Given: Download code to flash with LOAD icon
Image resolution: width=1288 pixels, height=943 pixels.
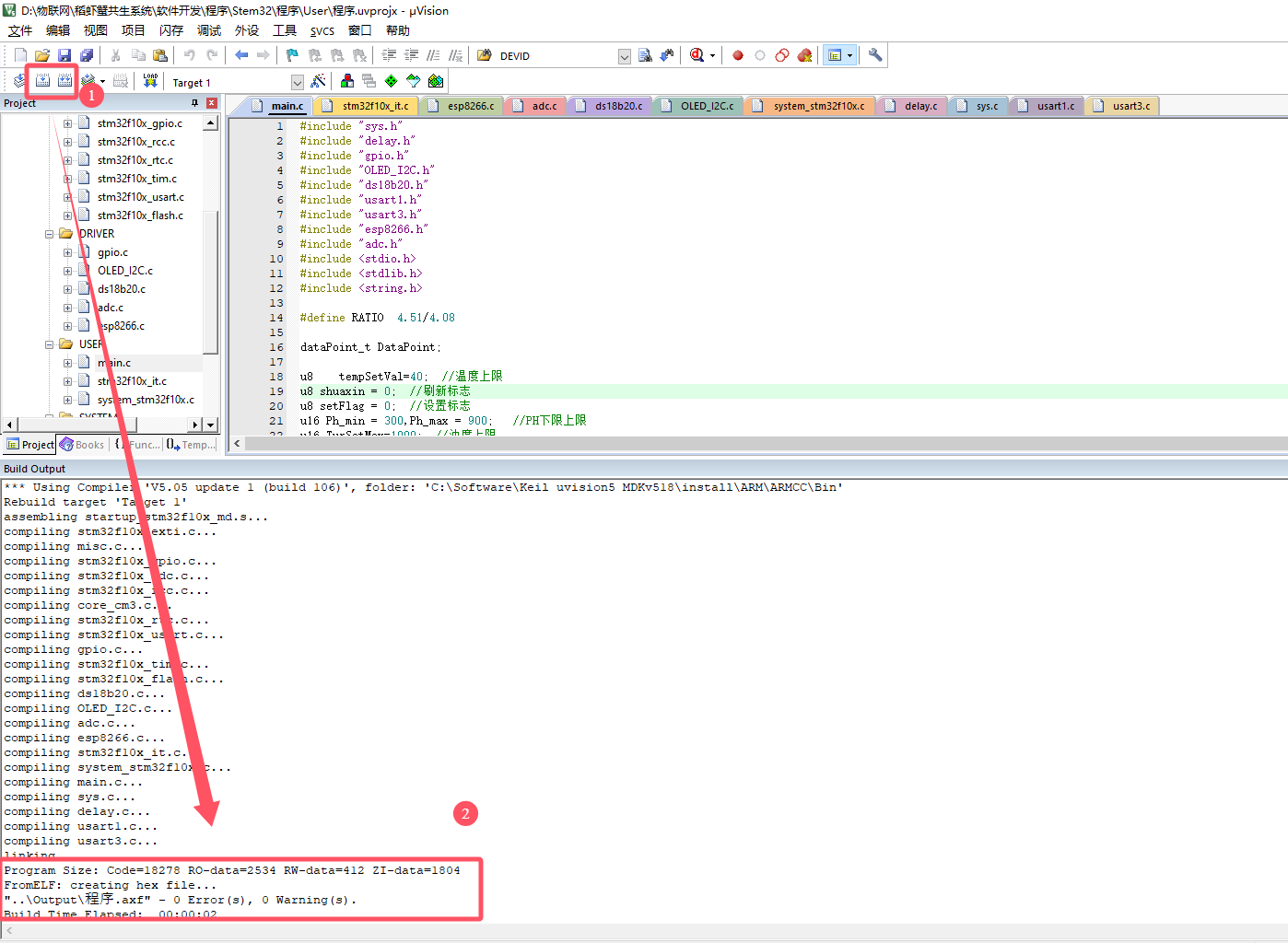Looking at the screenshot, I should [150, 81].
